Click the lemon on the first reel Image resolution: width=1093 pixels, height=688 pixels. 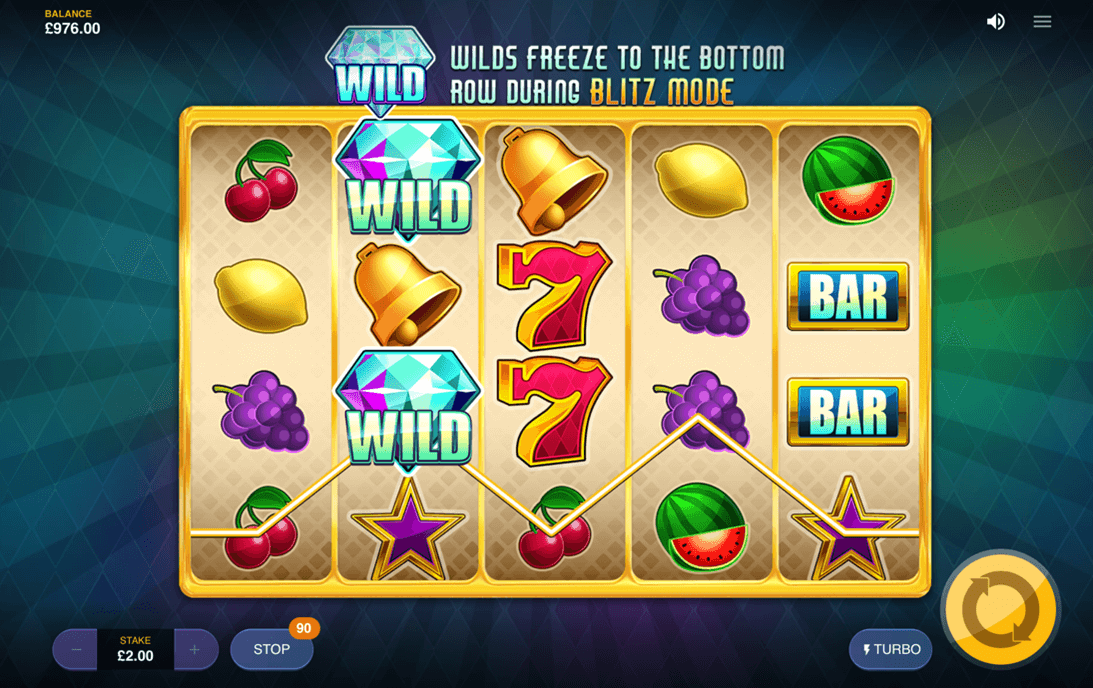coord(261,296)
